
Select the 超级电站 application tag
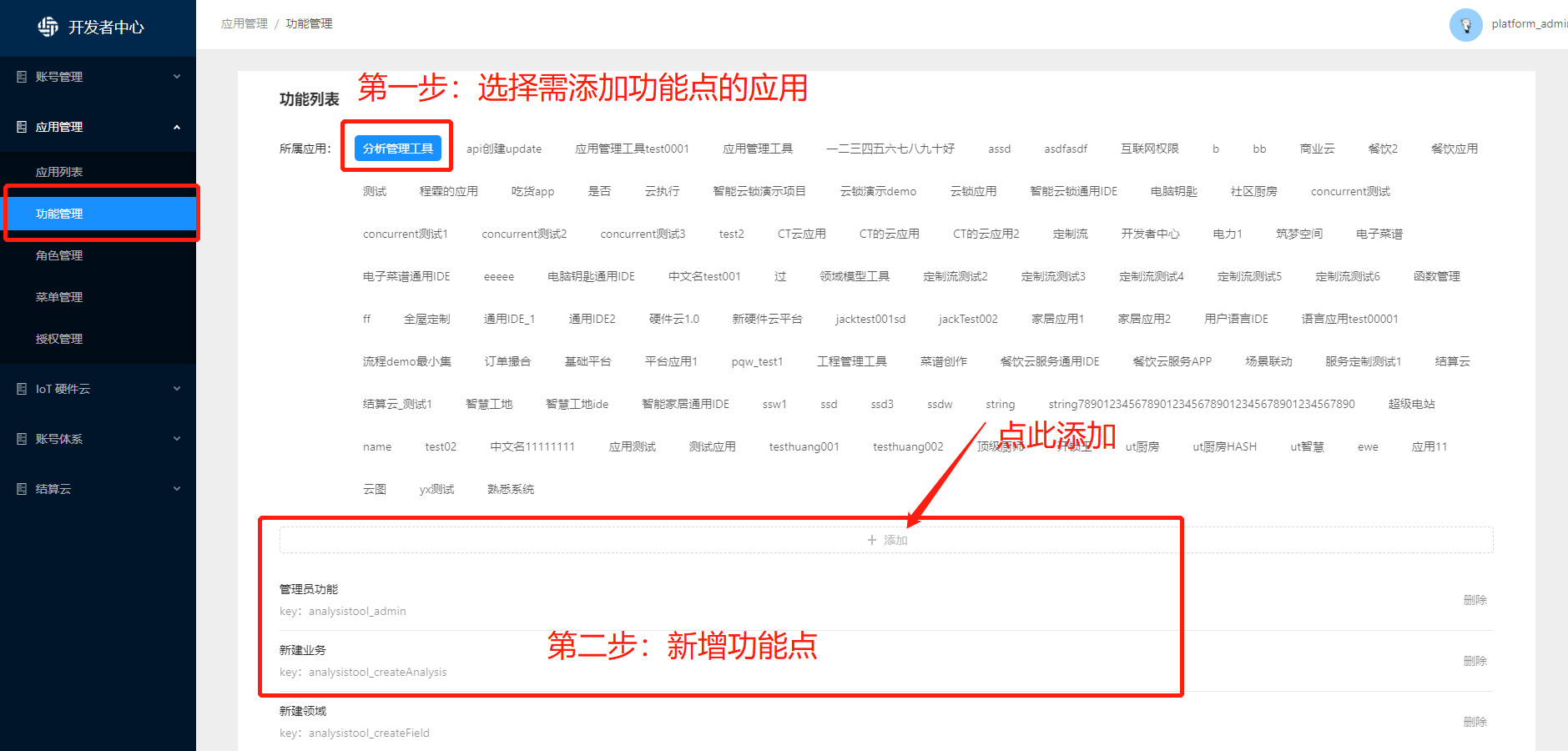1412,404
